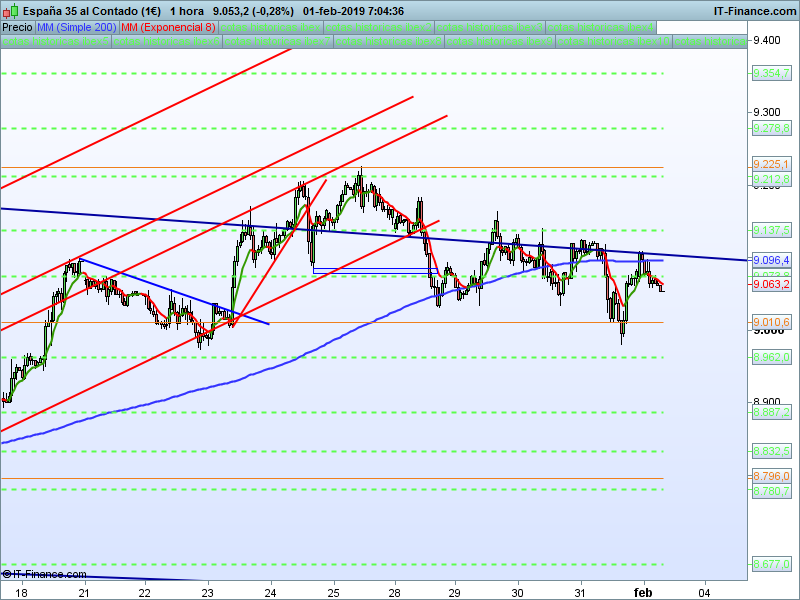Click the green price level label 8.962,0
This screenshot has height=600, width=800.
pos(771,357)
